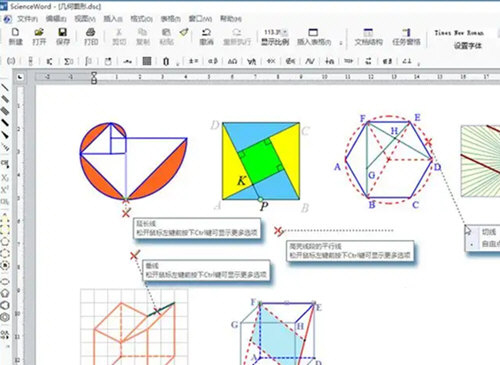
Task: Open the 视图 (View) menu
Action: (85, 19)
